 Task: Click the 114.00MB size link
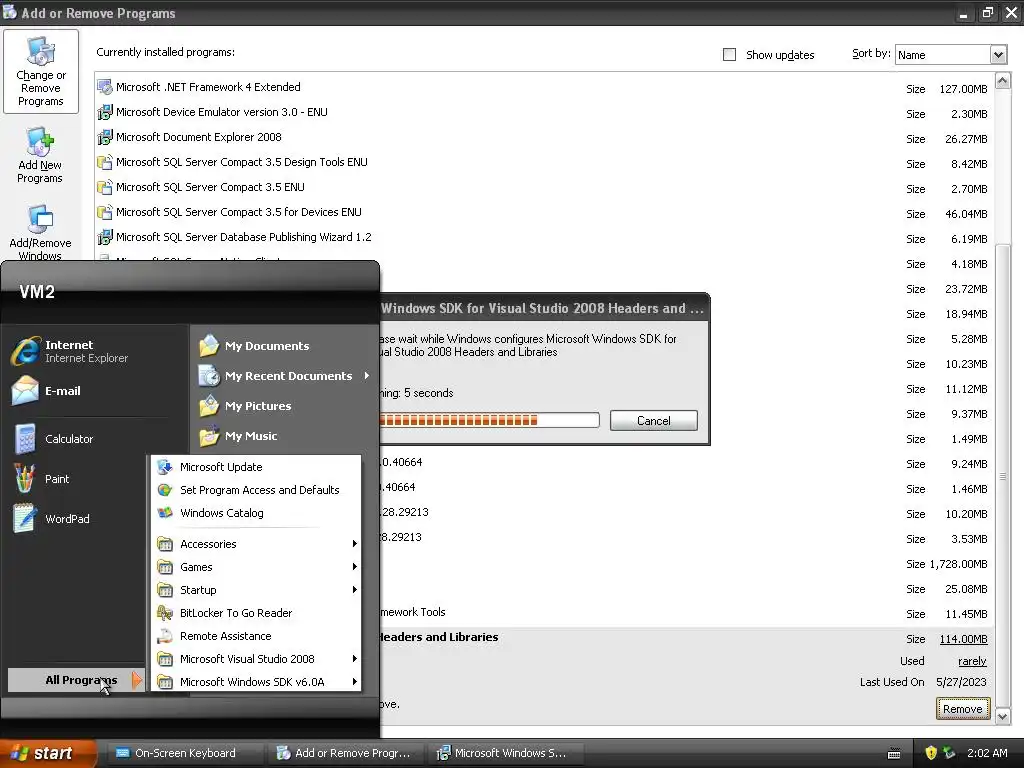[x=963, y=639]
